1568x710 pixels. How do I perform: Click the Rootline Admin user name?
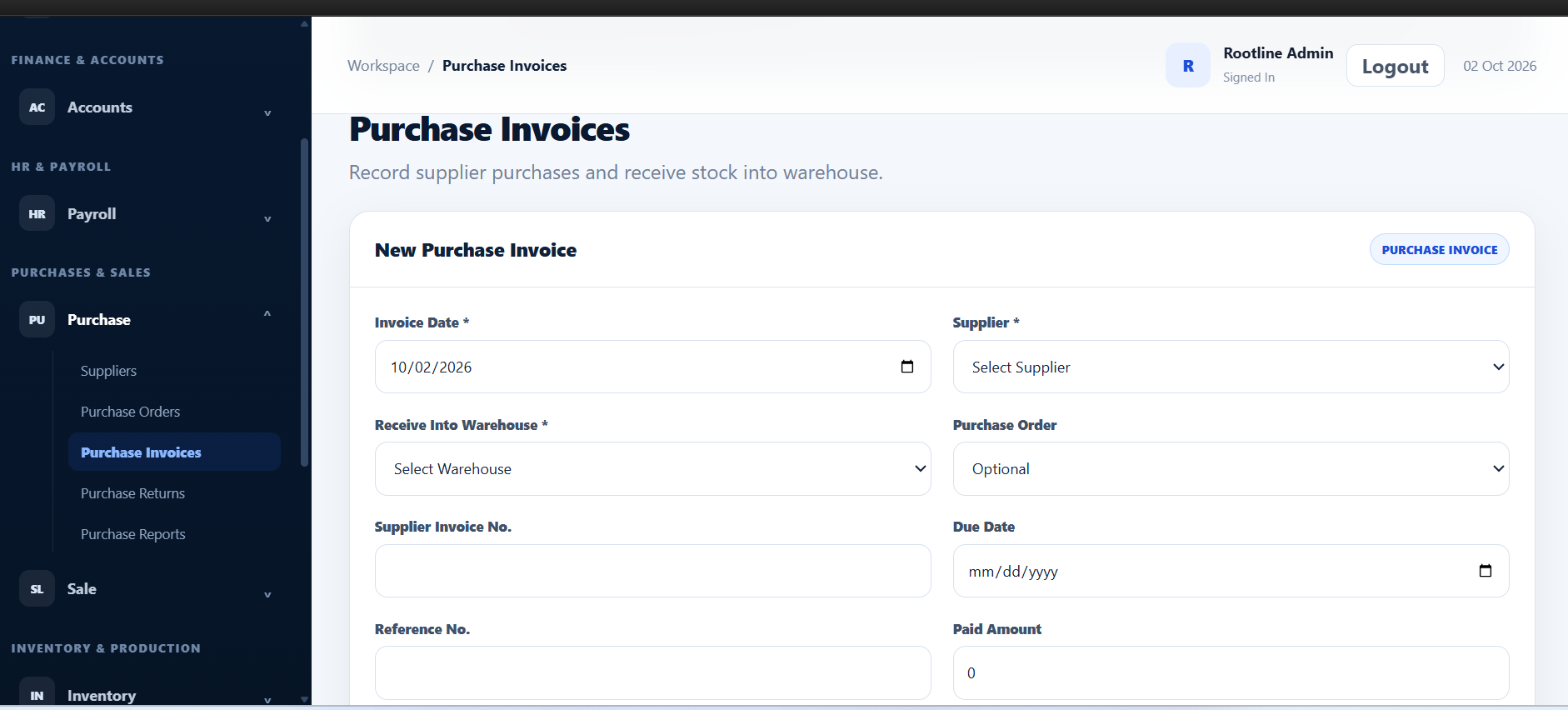tap(1278, 53)
